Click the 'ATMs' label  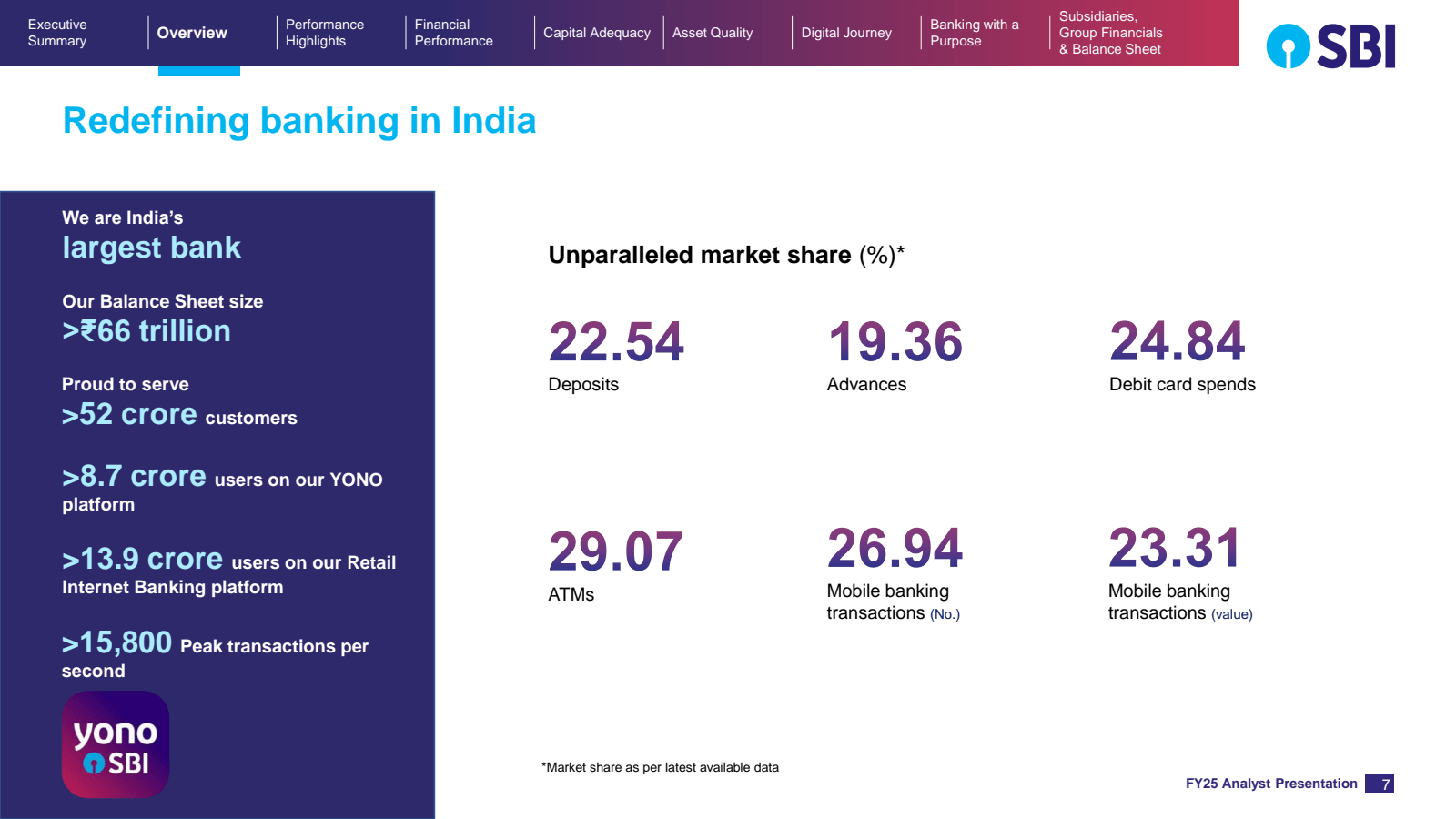(571, 594)
